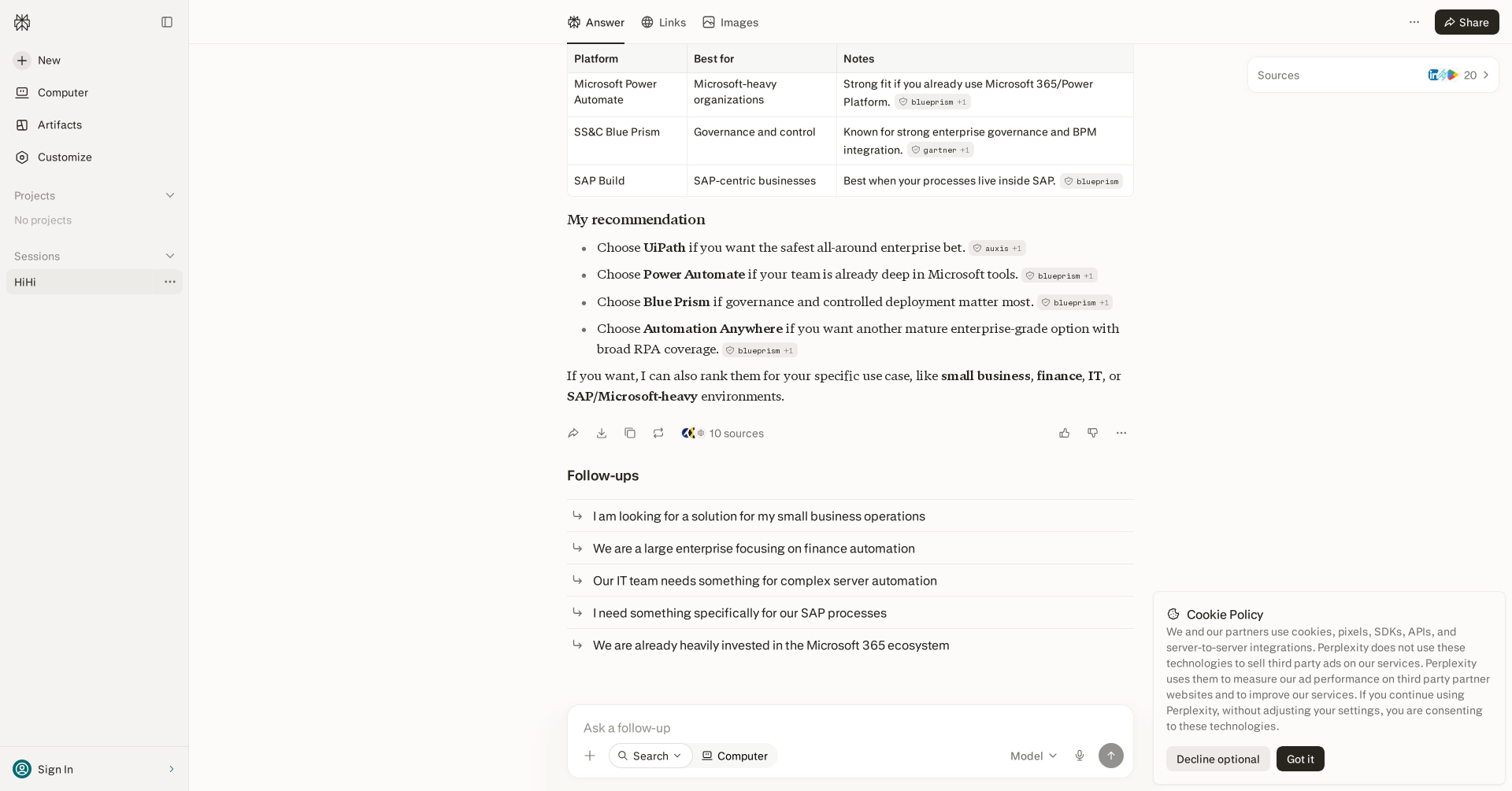
Task: Open the Search mode dropdown
Action: point(650,756)
